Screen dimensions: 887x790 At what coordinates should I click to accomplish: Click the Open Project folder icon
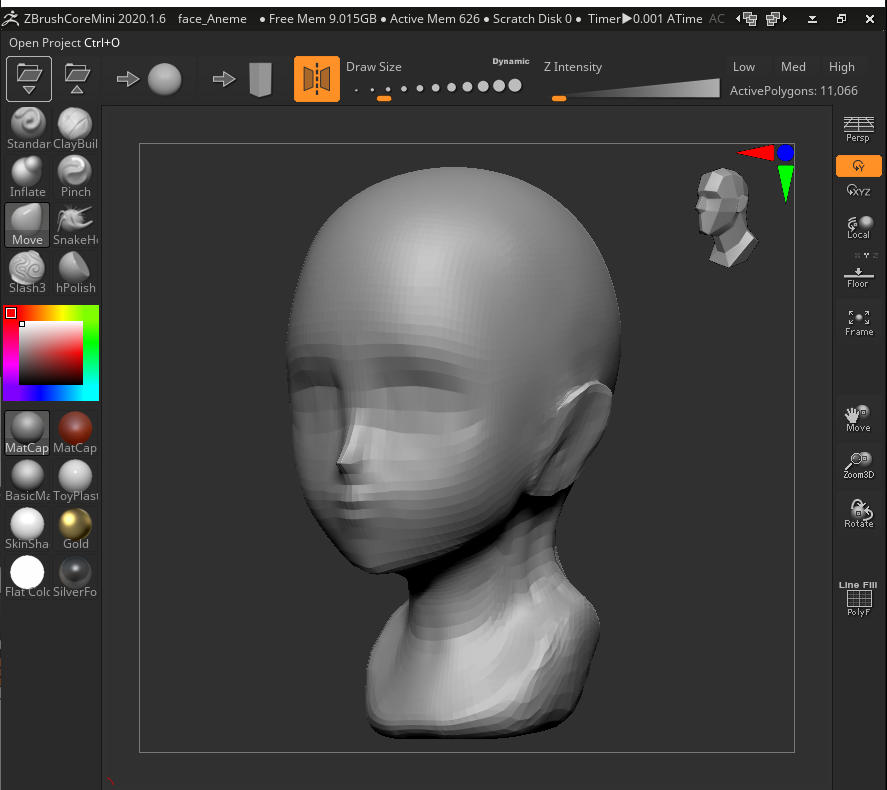tap(29, 79)
